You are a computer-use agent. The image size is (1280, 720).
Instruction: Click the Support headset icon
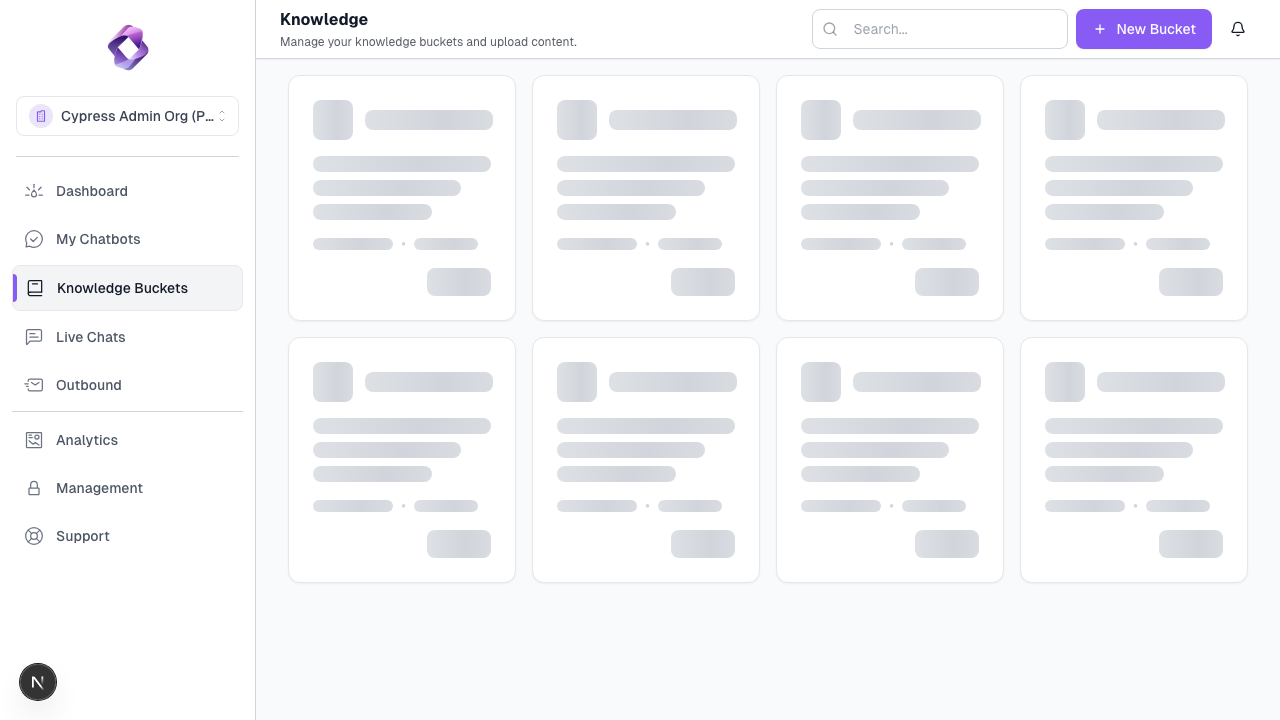pyautogui.click(x=34, y=536)
